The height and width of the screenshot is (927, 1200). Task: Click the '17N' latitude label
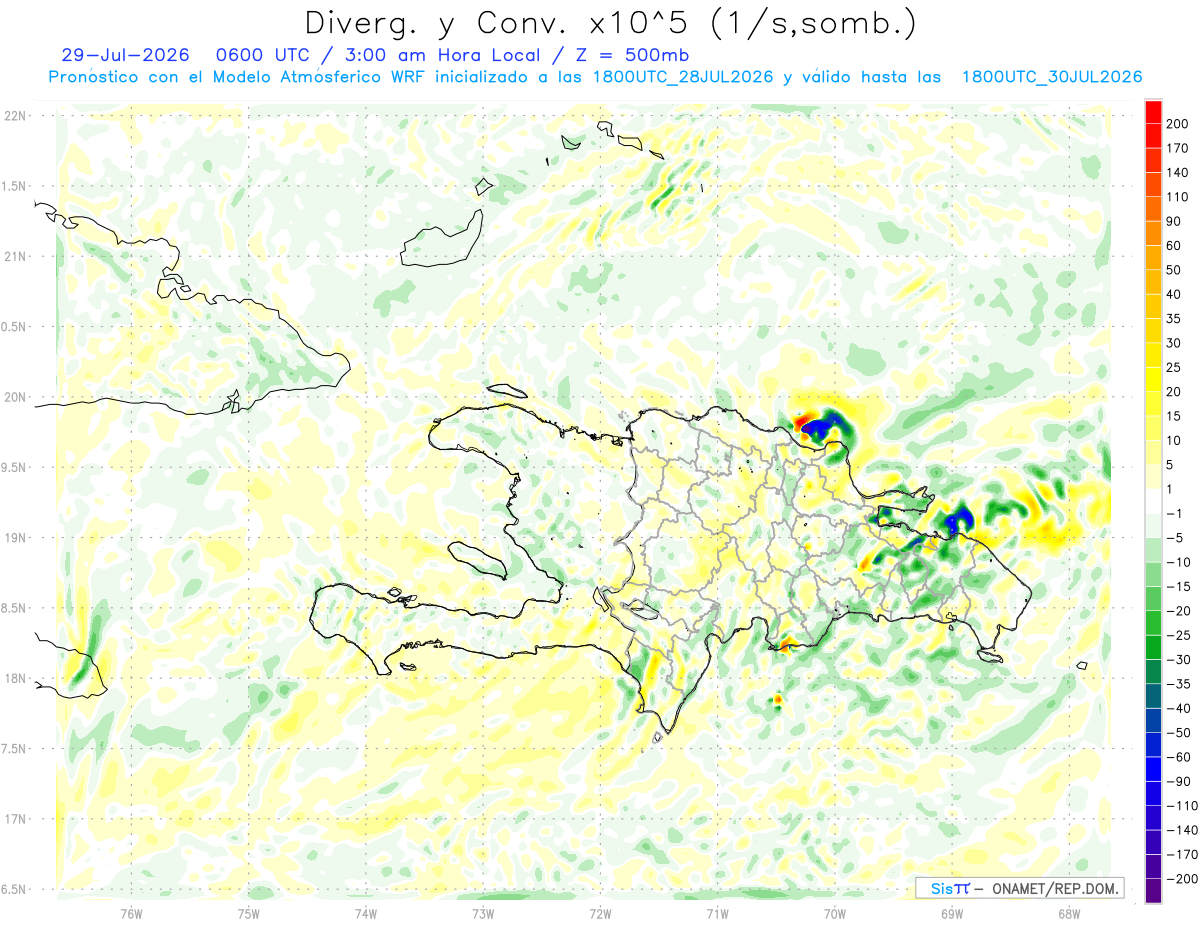point(14,819)
